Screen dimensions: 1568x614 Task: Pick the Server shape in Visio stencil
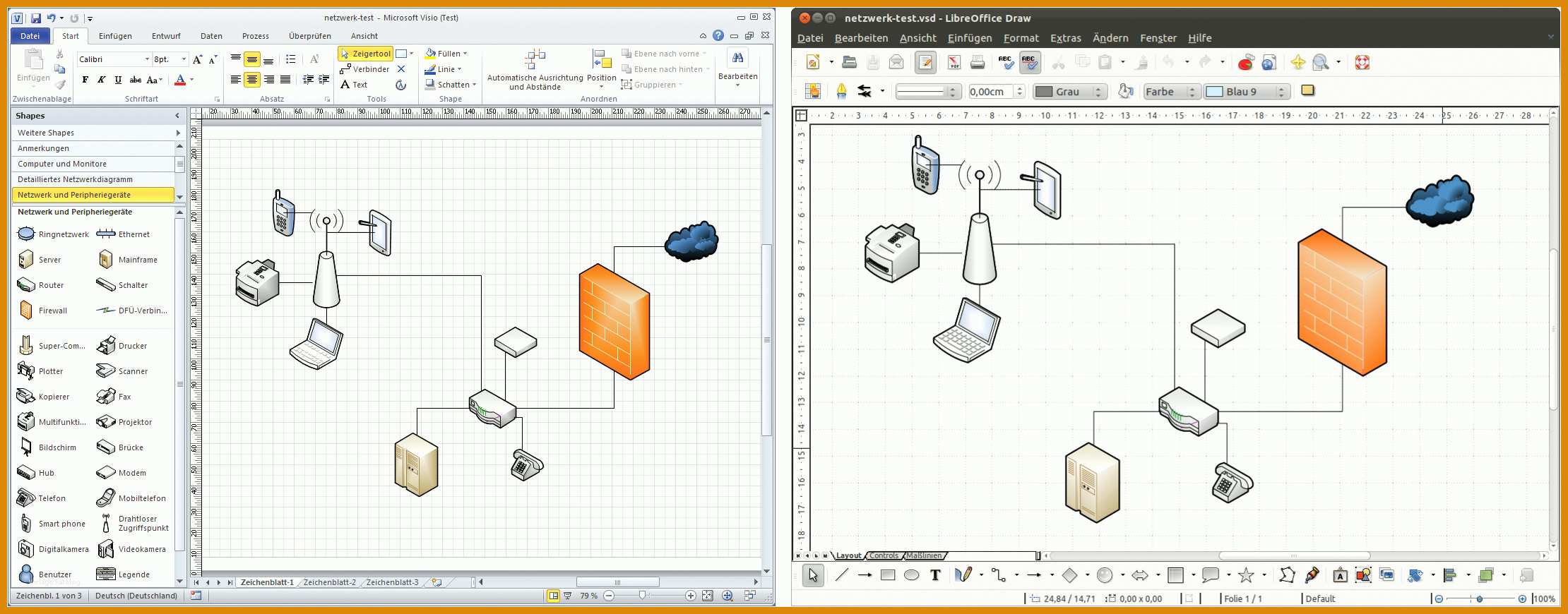point(40,260)
